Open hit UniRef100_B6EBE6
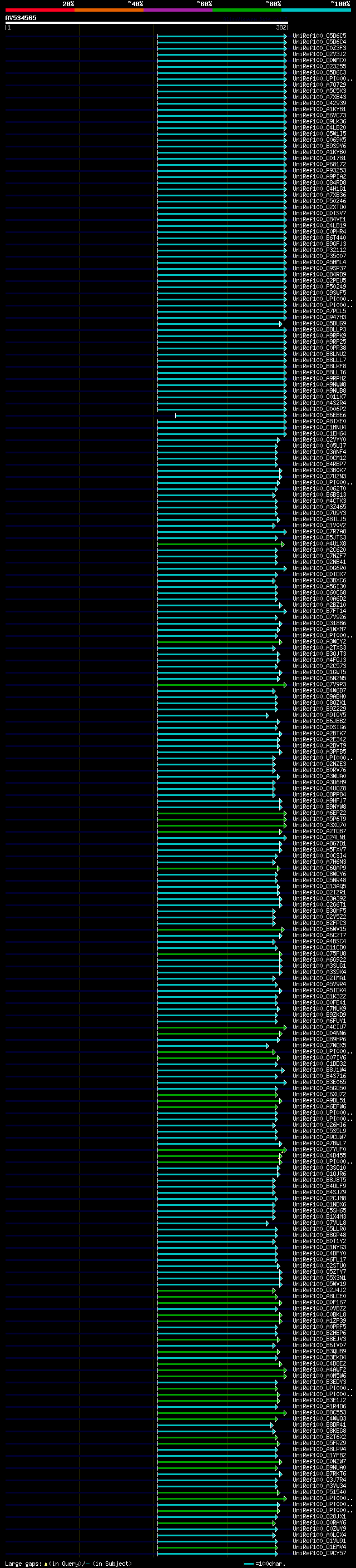The image size is (356, 1568). point(319,415)
